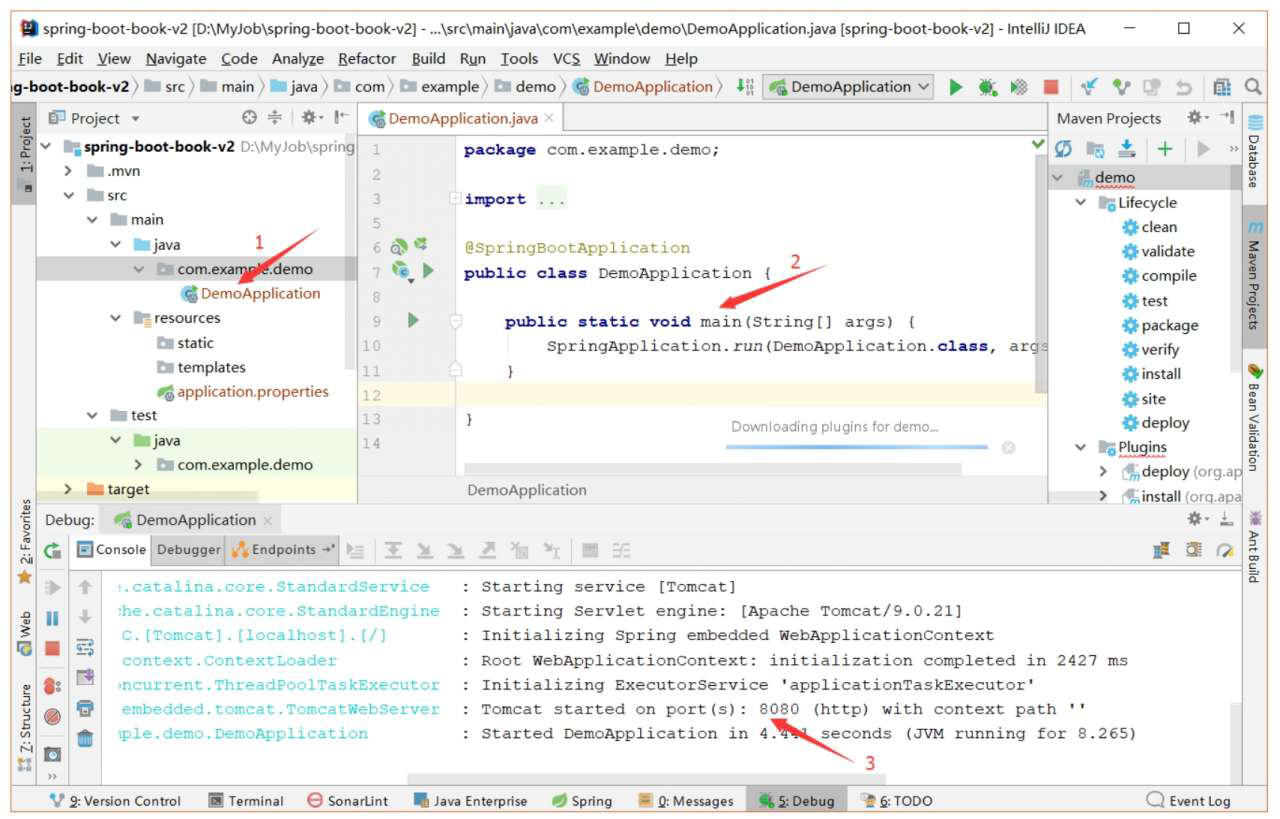Download Maven sources icon
This screenshot has height=819, width=1280.
tap(1127, 148)
